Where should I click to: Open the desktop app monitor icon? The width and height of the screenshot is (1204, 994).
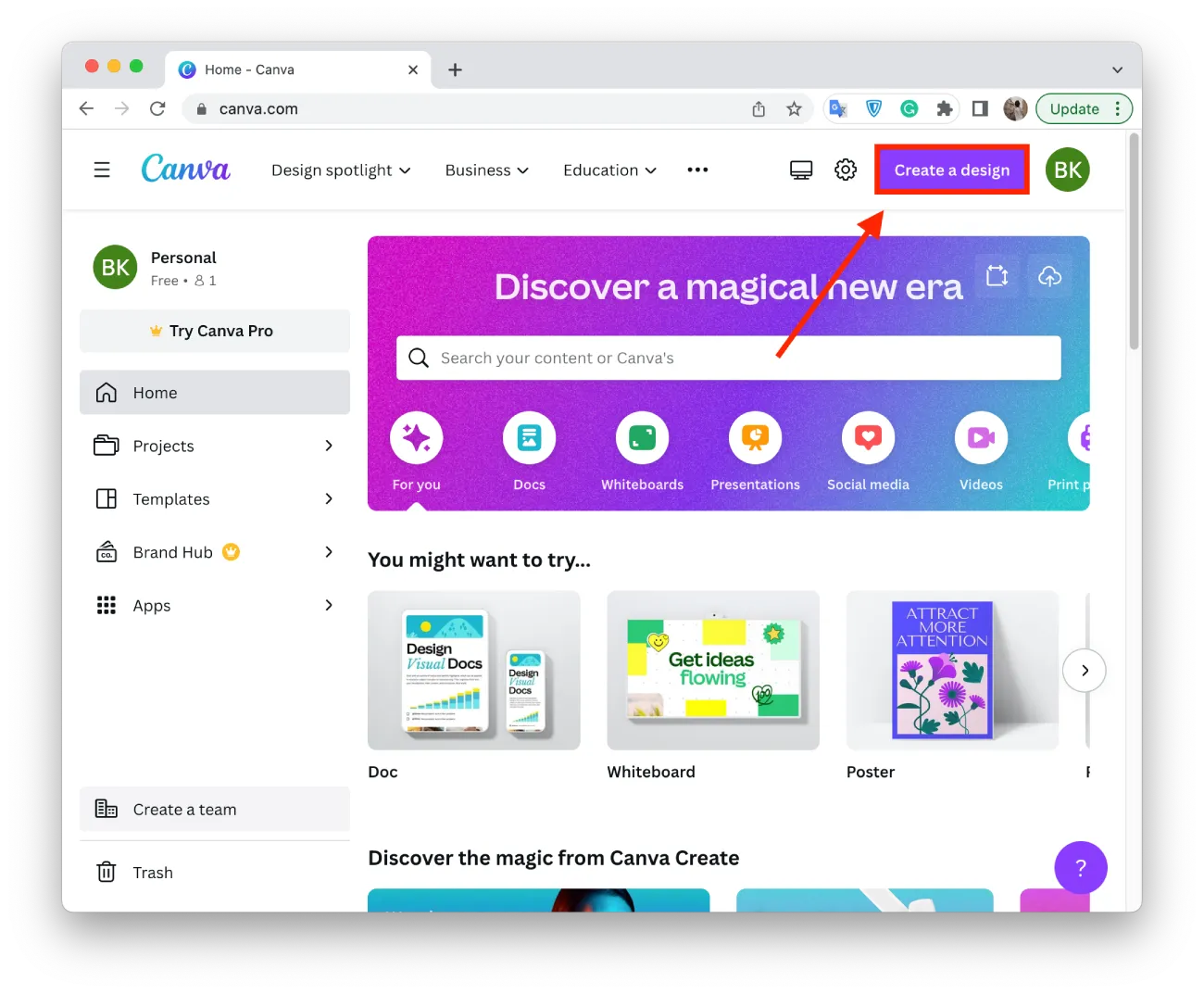pyautogui.click(x=801, y=170)
